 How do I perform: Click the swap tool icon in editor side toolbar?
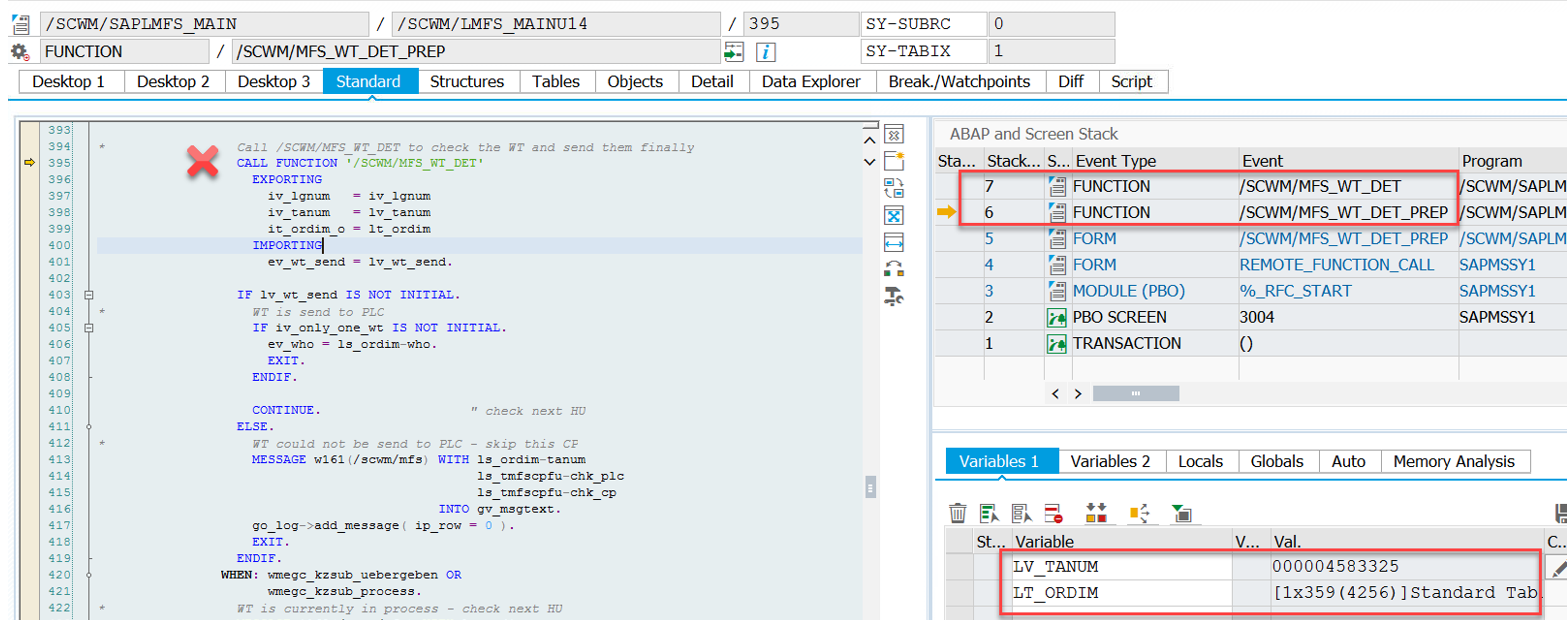click(895, 268)
